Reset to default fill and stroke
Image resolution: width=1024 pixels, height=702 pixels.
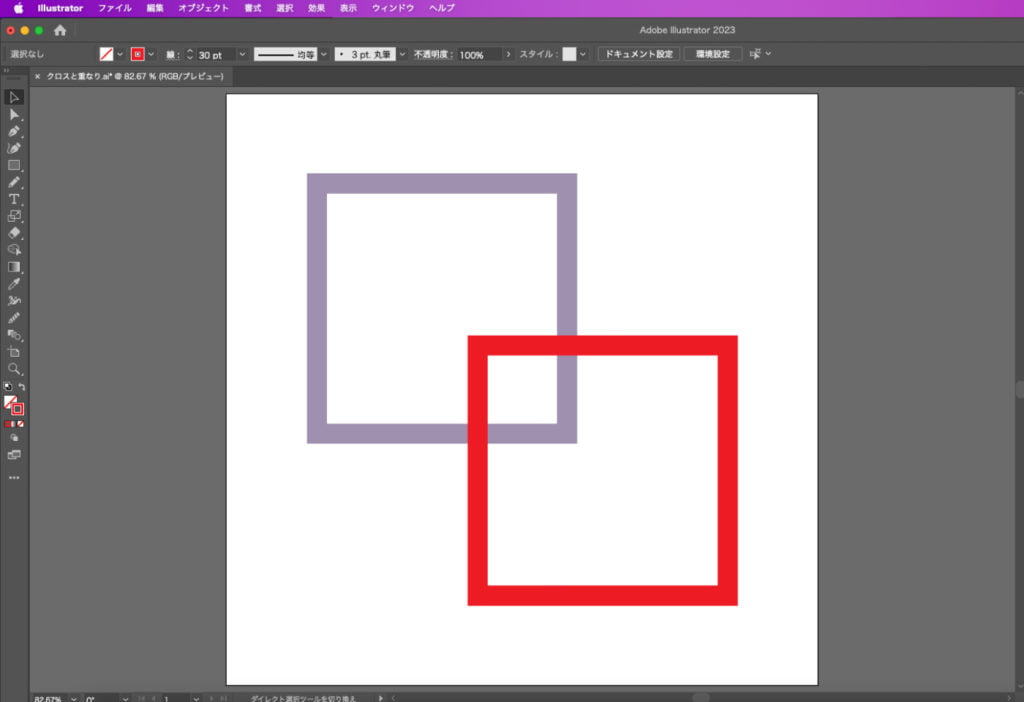click(x=8, y=387)
